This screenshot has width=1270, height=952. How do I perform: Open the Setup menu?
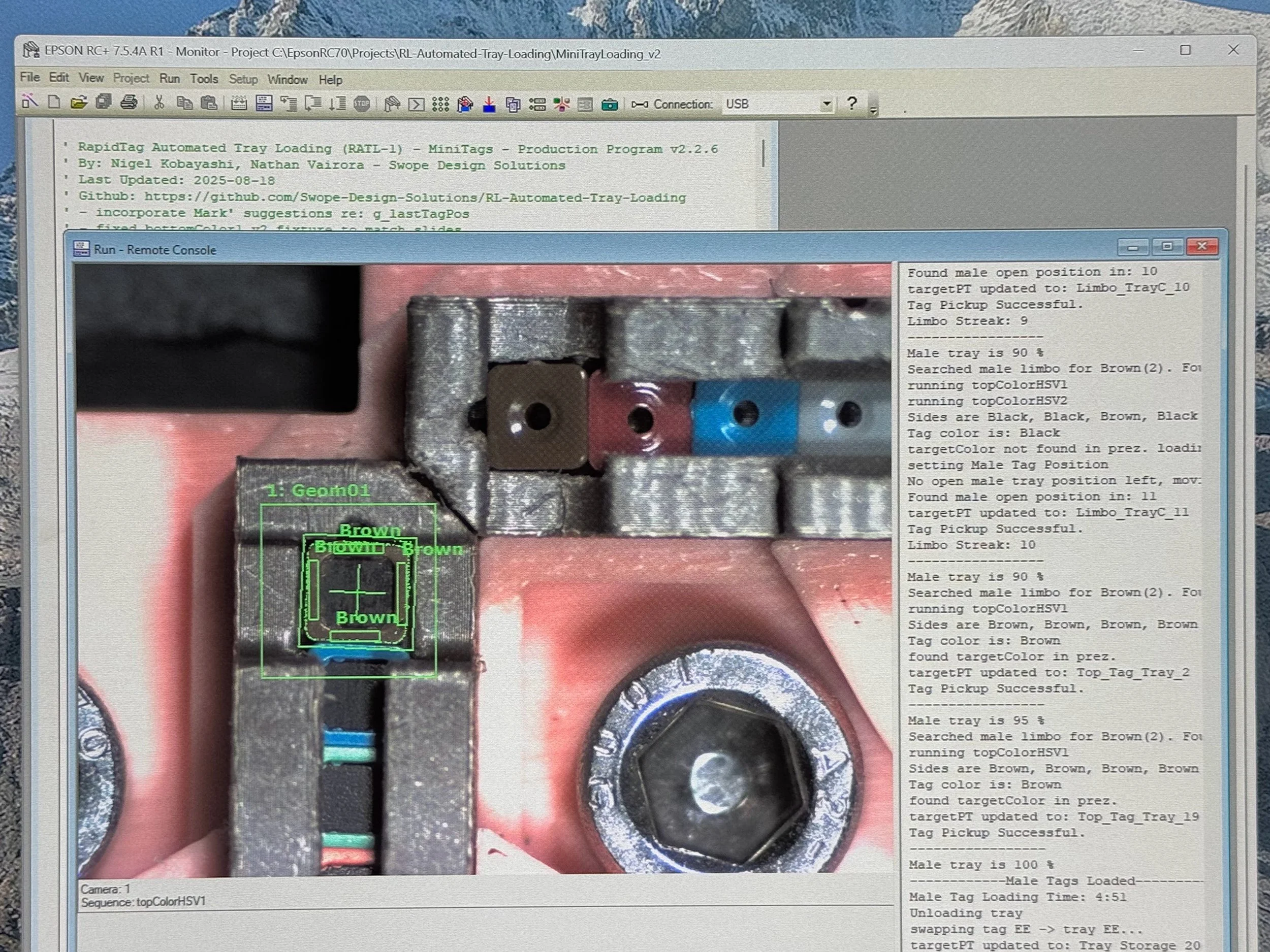pyautogui.click(x=243, y=79)
